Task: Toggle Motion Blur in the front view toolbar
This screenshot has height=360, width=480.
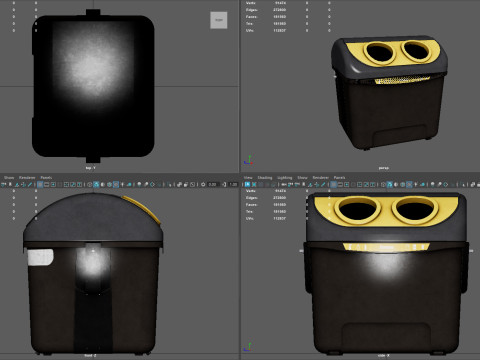Action: [146, 184]
